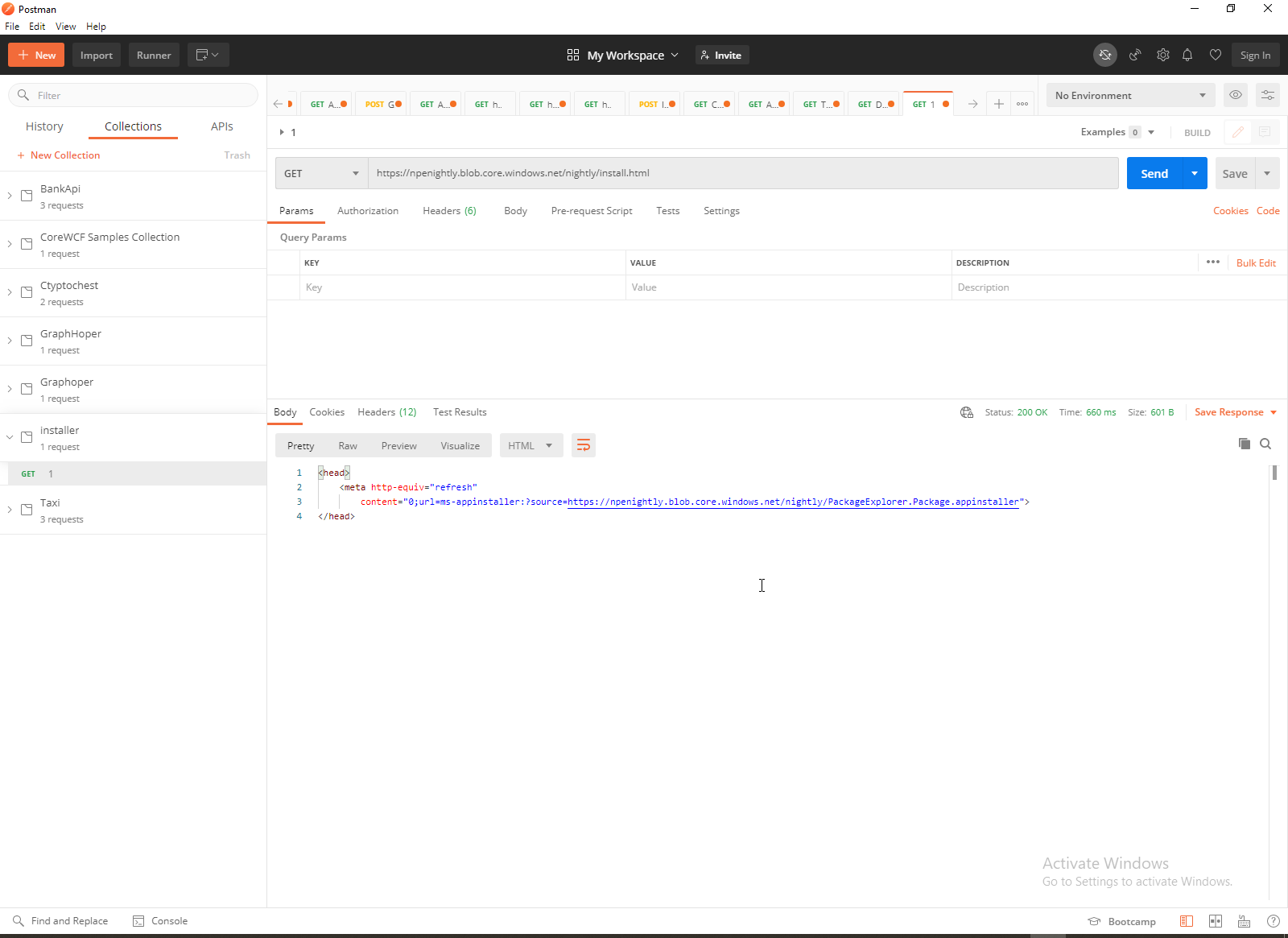
Task: Open notifications bell
Action: click(x=1187, y=55)
